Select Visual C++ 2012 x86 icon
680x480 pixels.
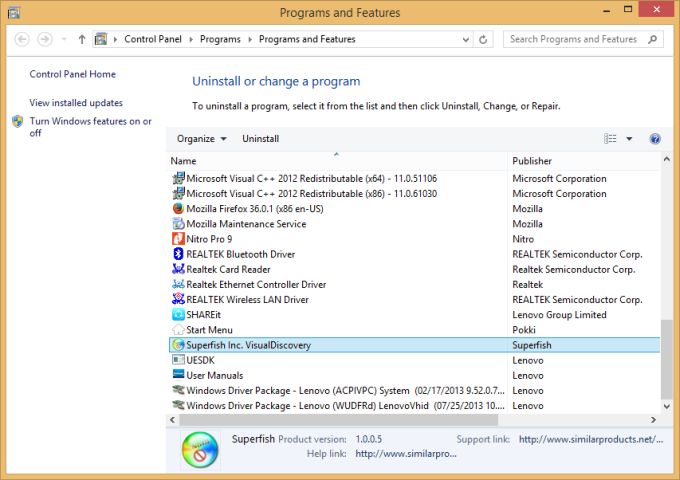178,193
